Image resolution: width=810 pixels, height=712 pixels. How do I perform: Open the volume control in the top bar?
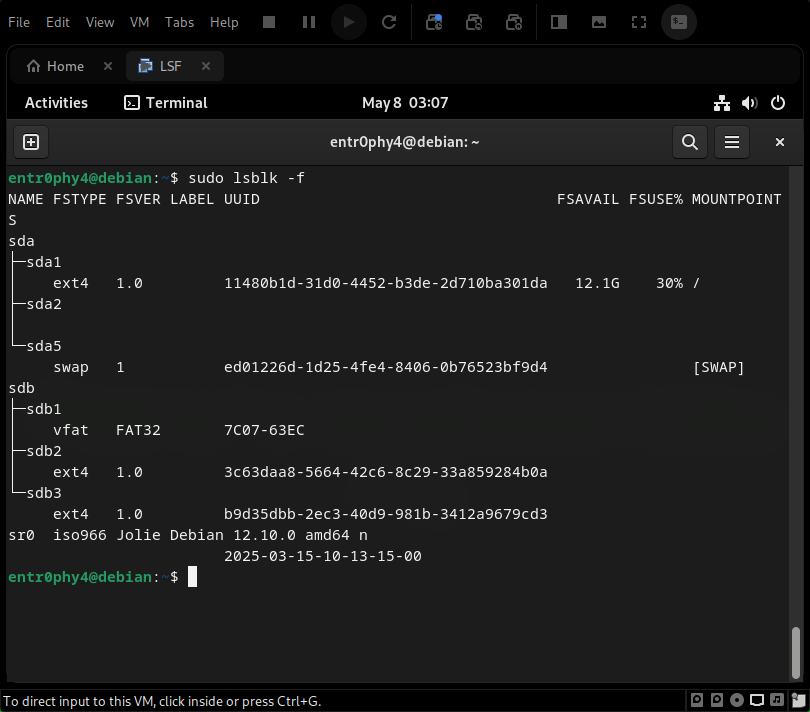coord(749,102)
